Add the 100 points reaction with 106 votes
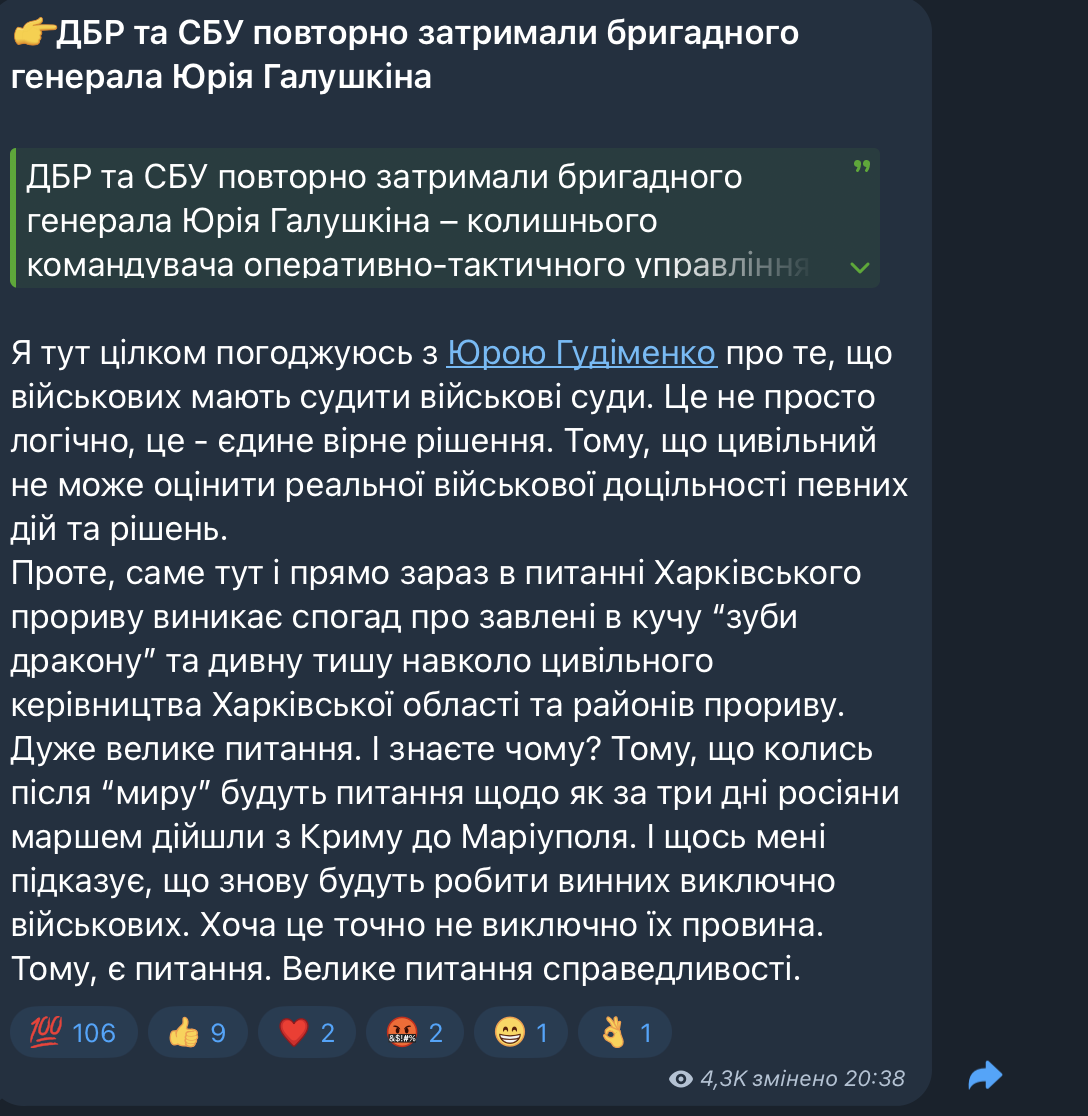The height and width of the screenshot is (1116, 1088). [74, 1032]
